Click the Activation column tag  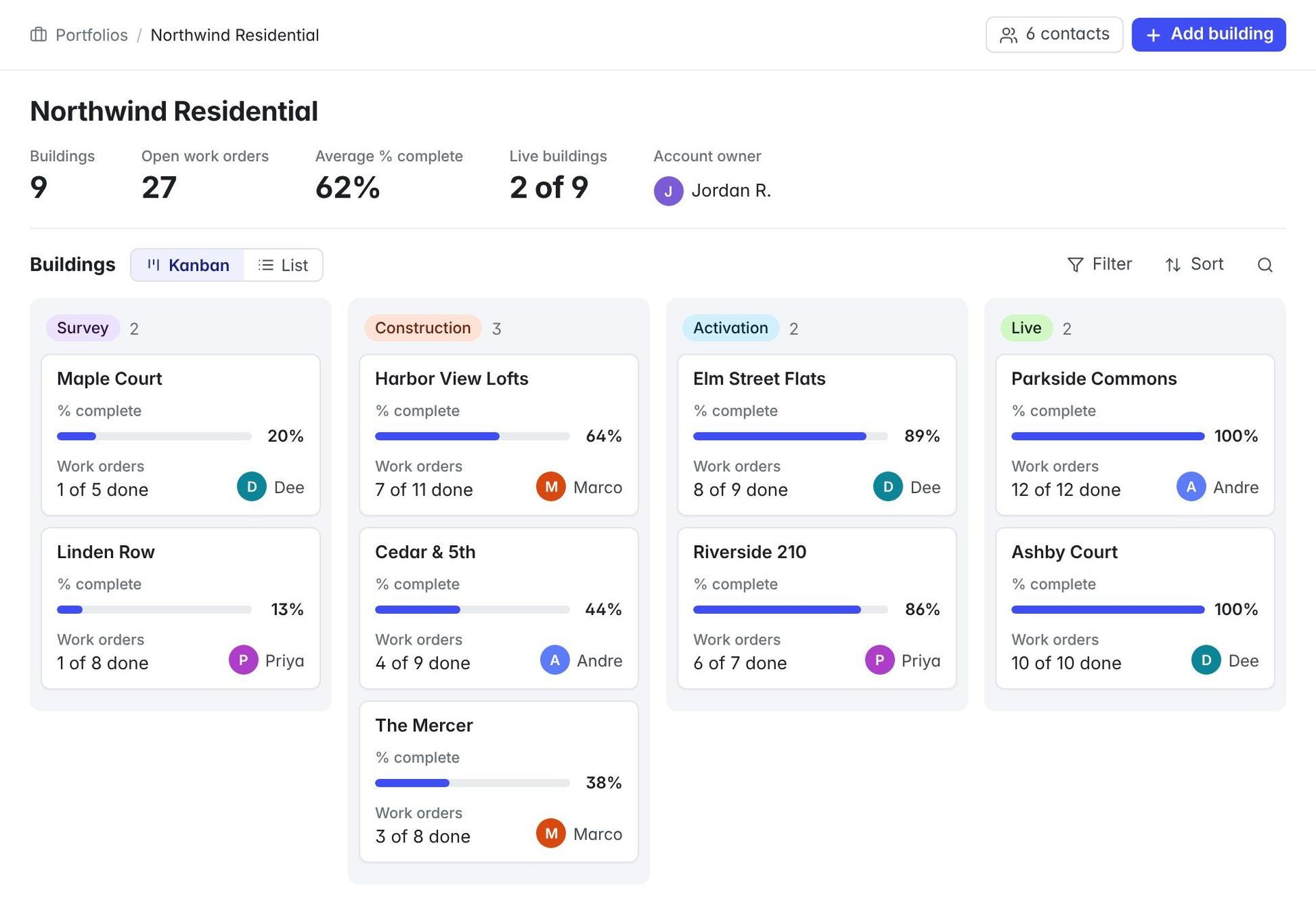731,328
